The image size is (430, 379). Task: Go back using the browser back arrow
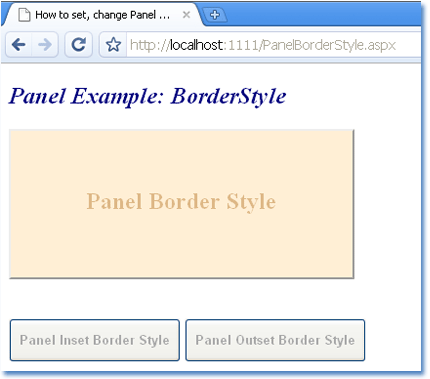tap(19, 45)
